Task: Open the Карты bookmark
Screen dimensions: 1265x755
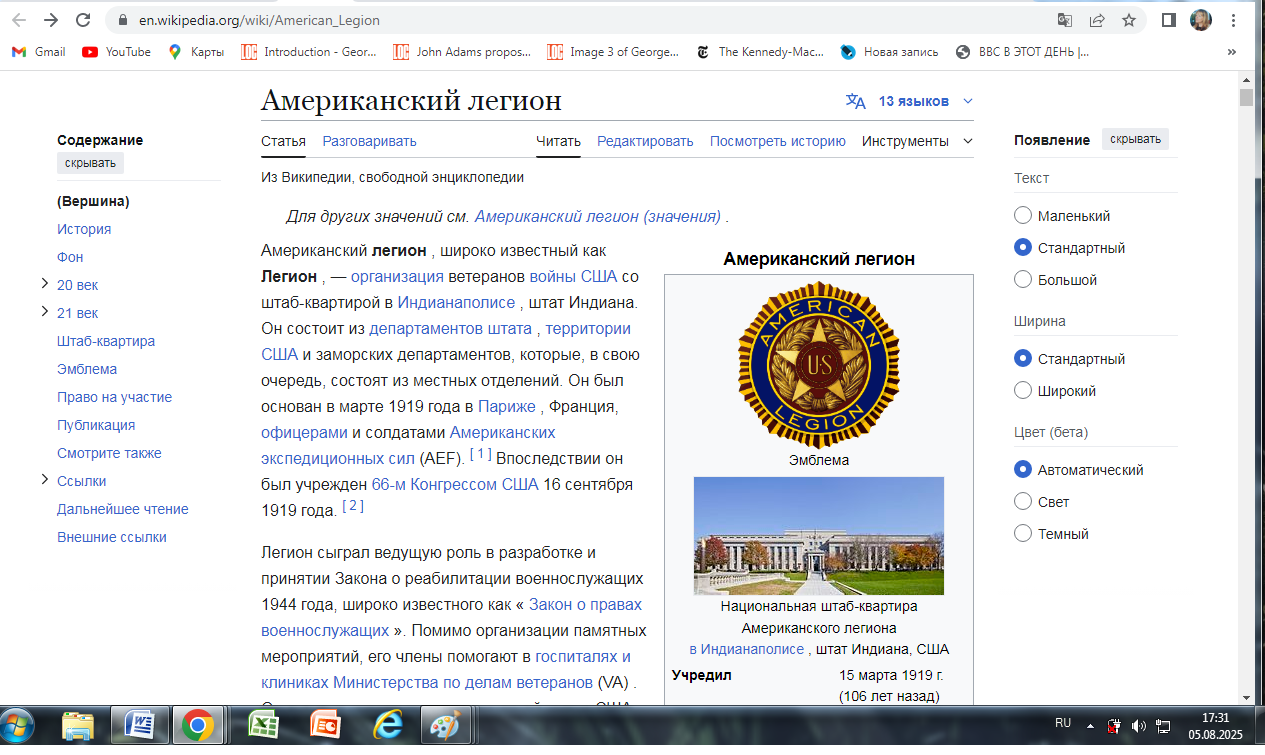Action: point(196,52)
